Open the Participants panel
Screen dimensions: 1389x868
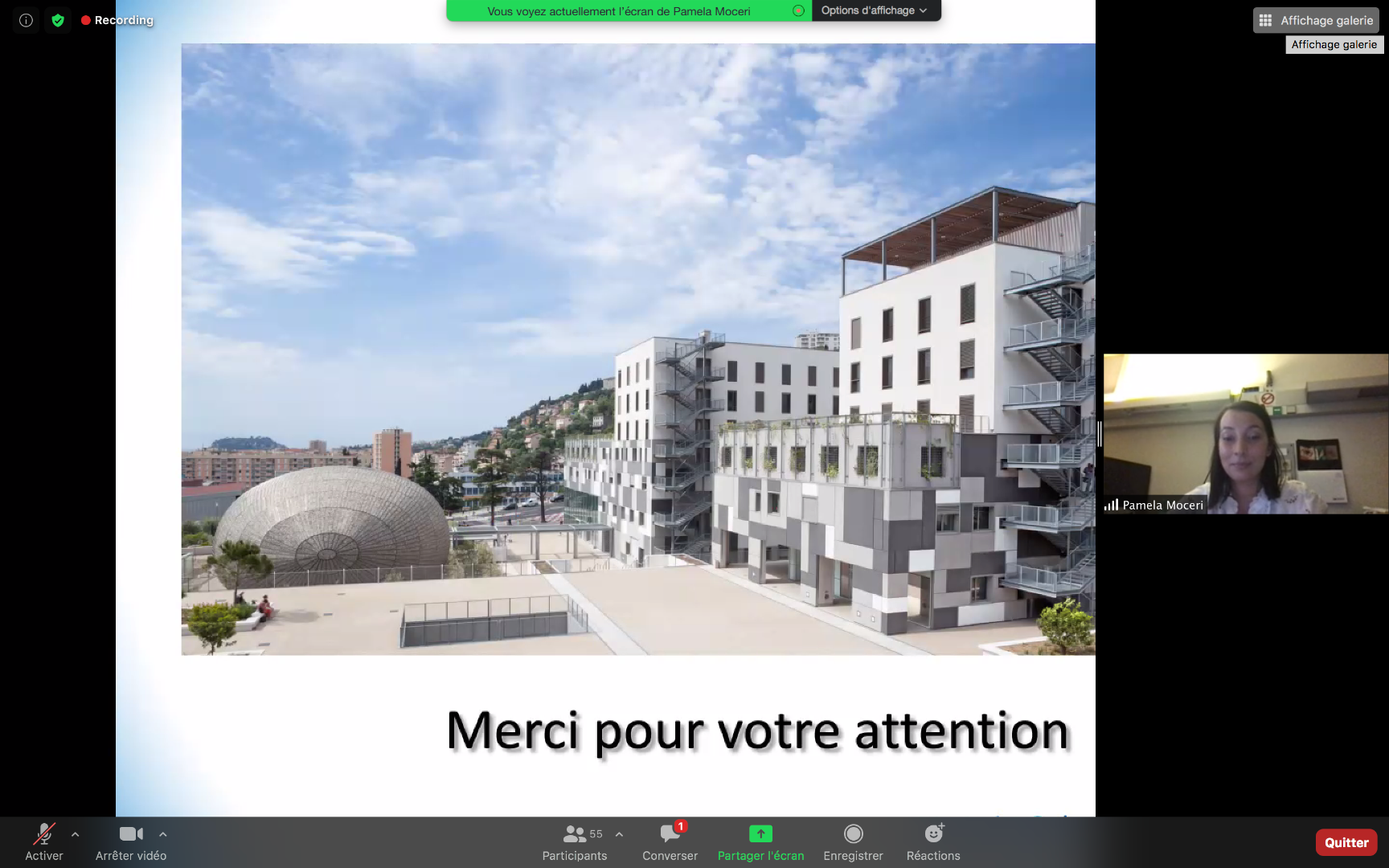click(575, 841)
